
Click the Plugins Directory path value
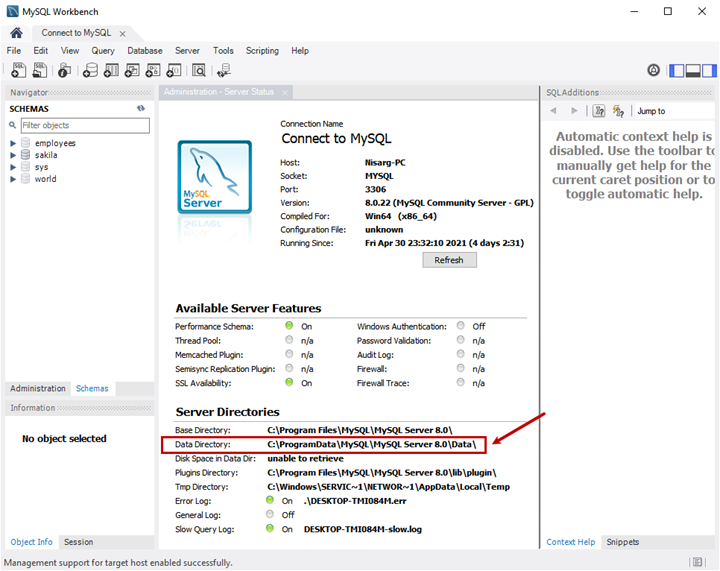[x=382, y=472]
